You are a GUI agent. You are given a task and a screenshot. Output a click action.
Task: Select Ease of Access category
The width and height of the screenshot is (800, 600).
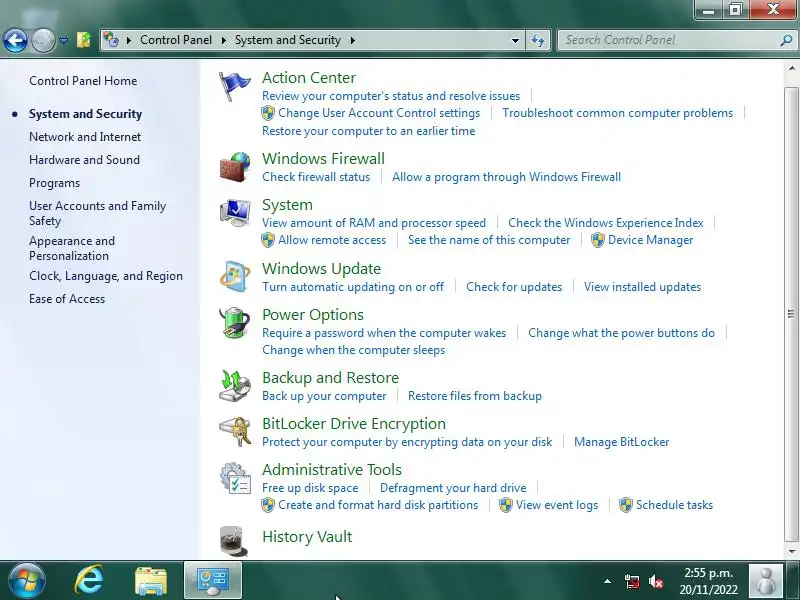coord(67,299)
